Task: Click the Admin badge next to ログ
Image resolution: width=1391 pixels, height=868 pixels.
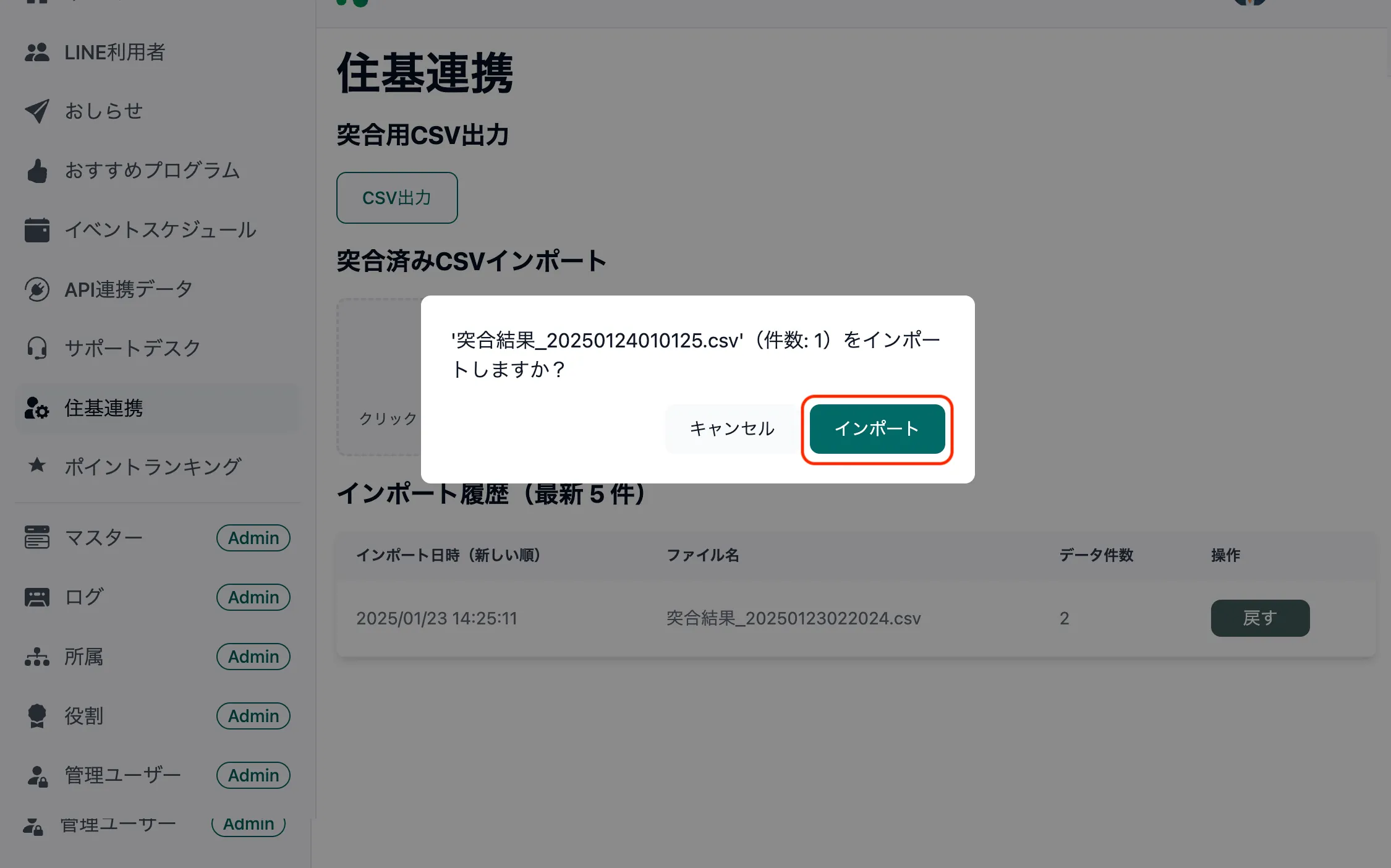Action: coord(253,597)
